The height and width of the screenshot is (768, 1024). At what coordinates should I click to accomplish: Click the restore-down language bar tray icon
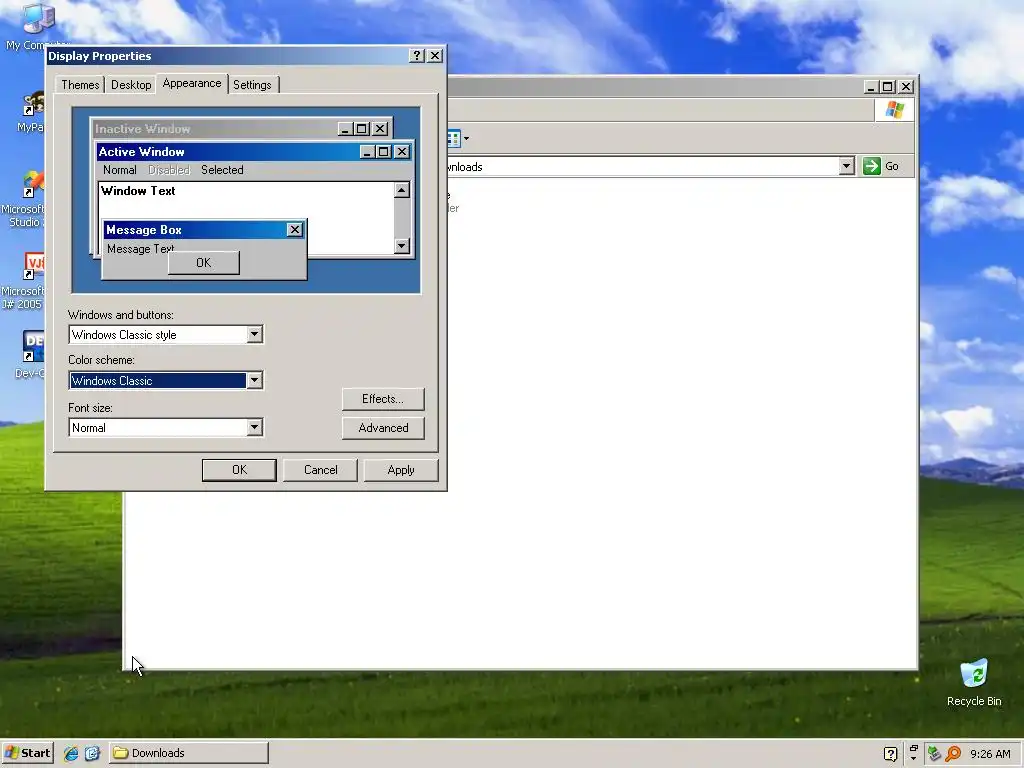point(914,748)
